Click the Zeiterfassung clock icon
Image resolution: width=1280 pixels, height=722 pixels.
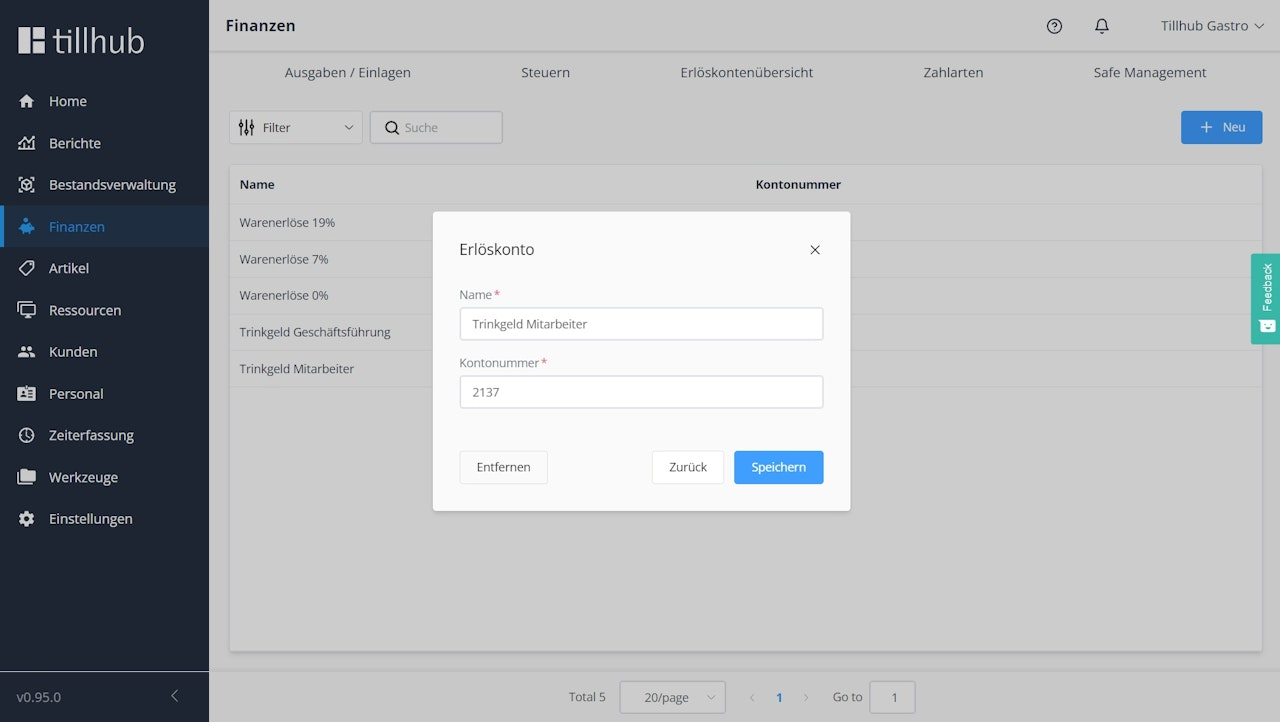27,436
